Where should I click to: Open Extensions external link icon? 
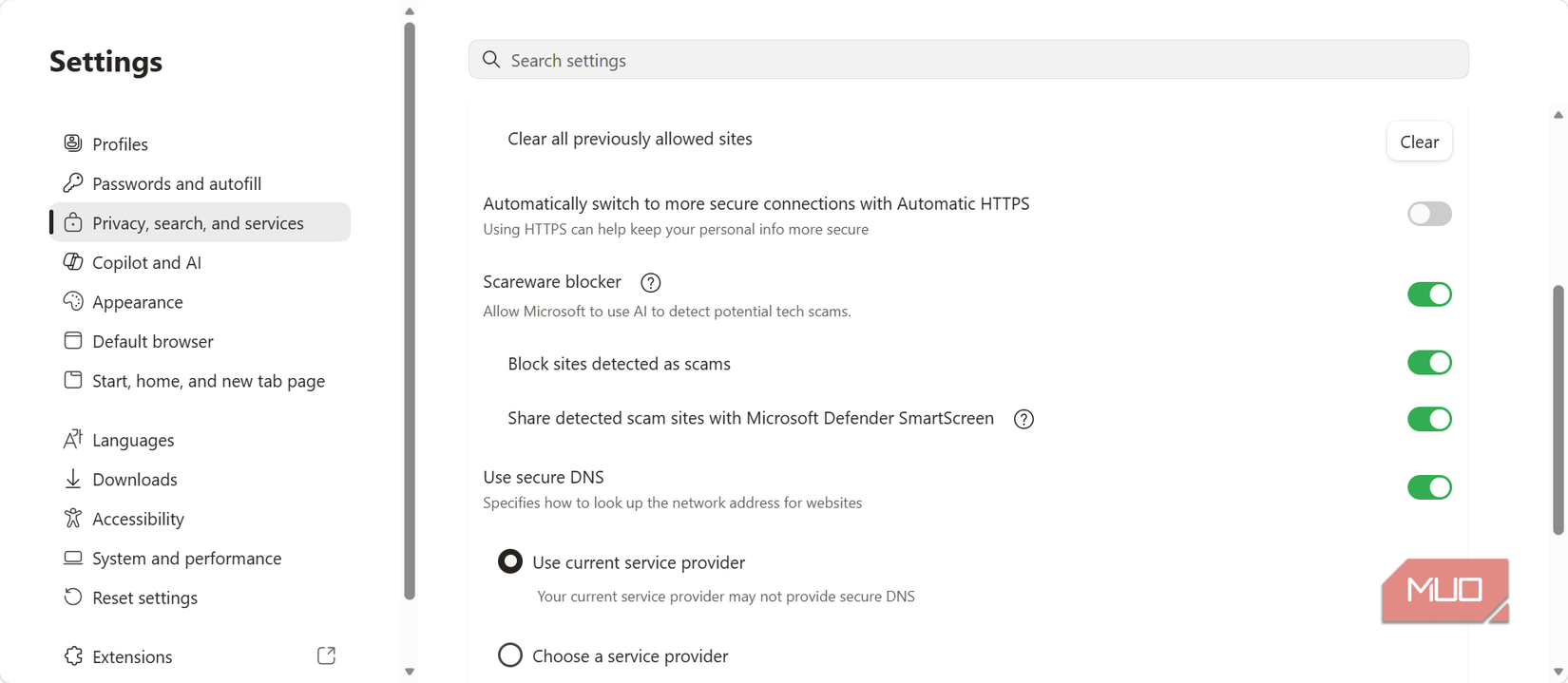[x=326, y=655]
